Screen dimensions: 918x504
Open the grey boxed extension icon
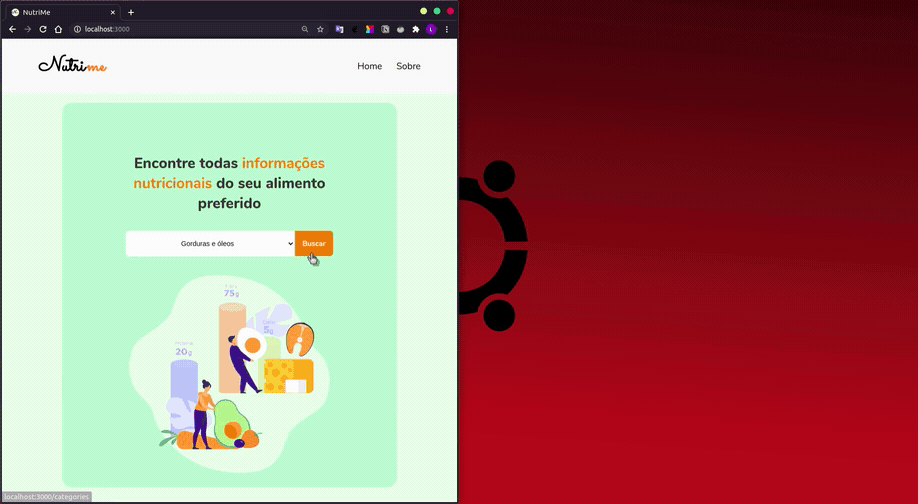click(x=385, y=29)
